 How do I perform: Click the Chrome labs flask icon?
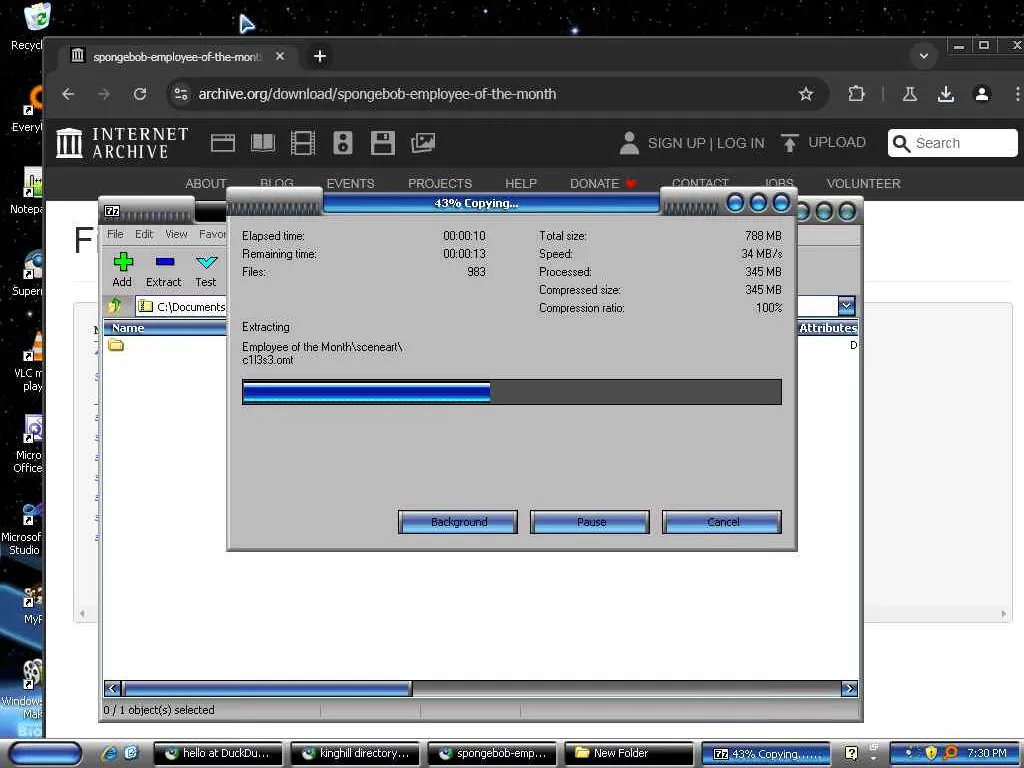coord(910,94)
